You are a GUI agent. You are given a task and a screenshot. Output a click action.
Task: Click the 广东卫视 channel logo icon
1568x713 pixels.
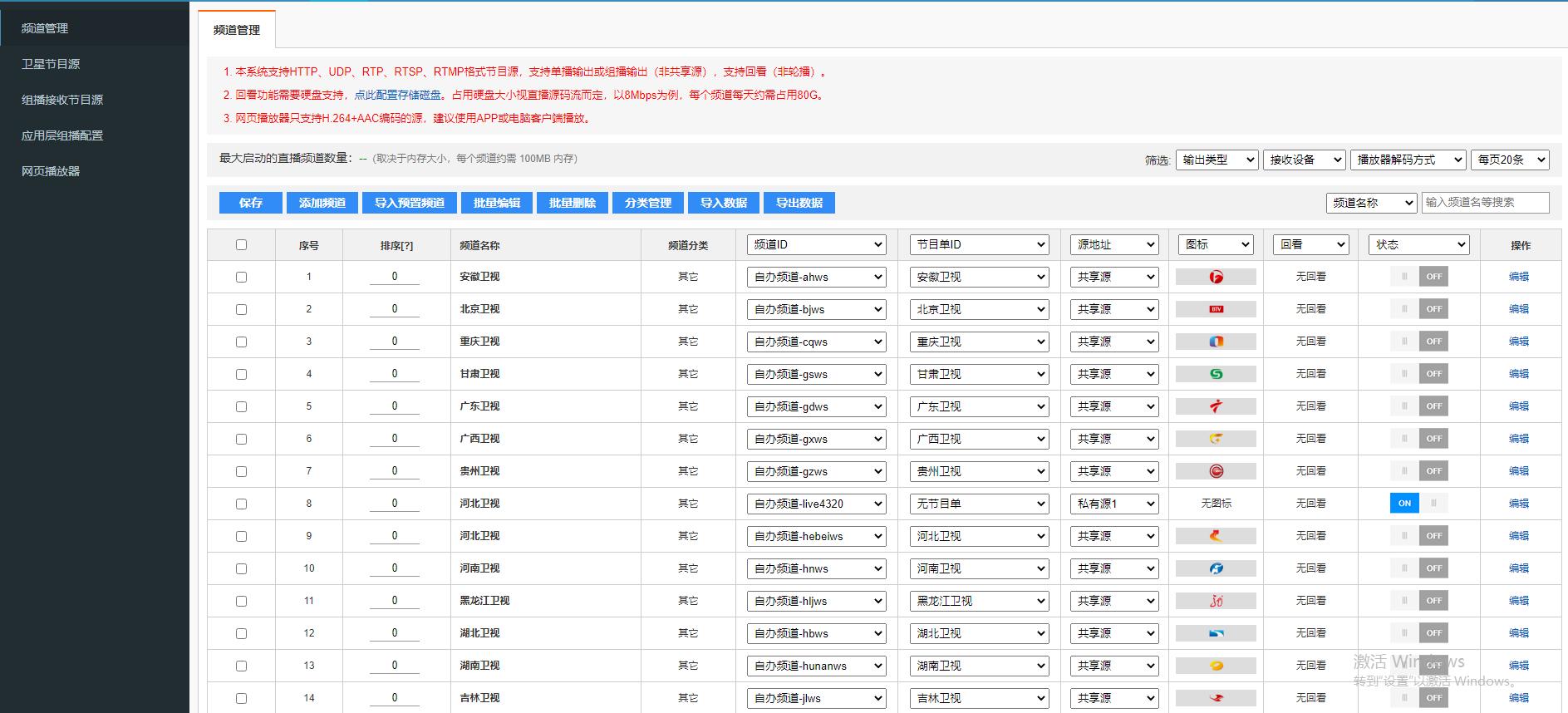pyautogui.click(x=1216, y=406)
